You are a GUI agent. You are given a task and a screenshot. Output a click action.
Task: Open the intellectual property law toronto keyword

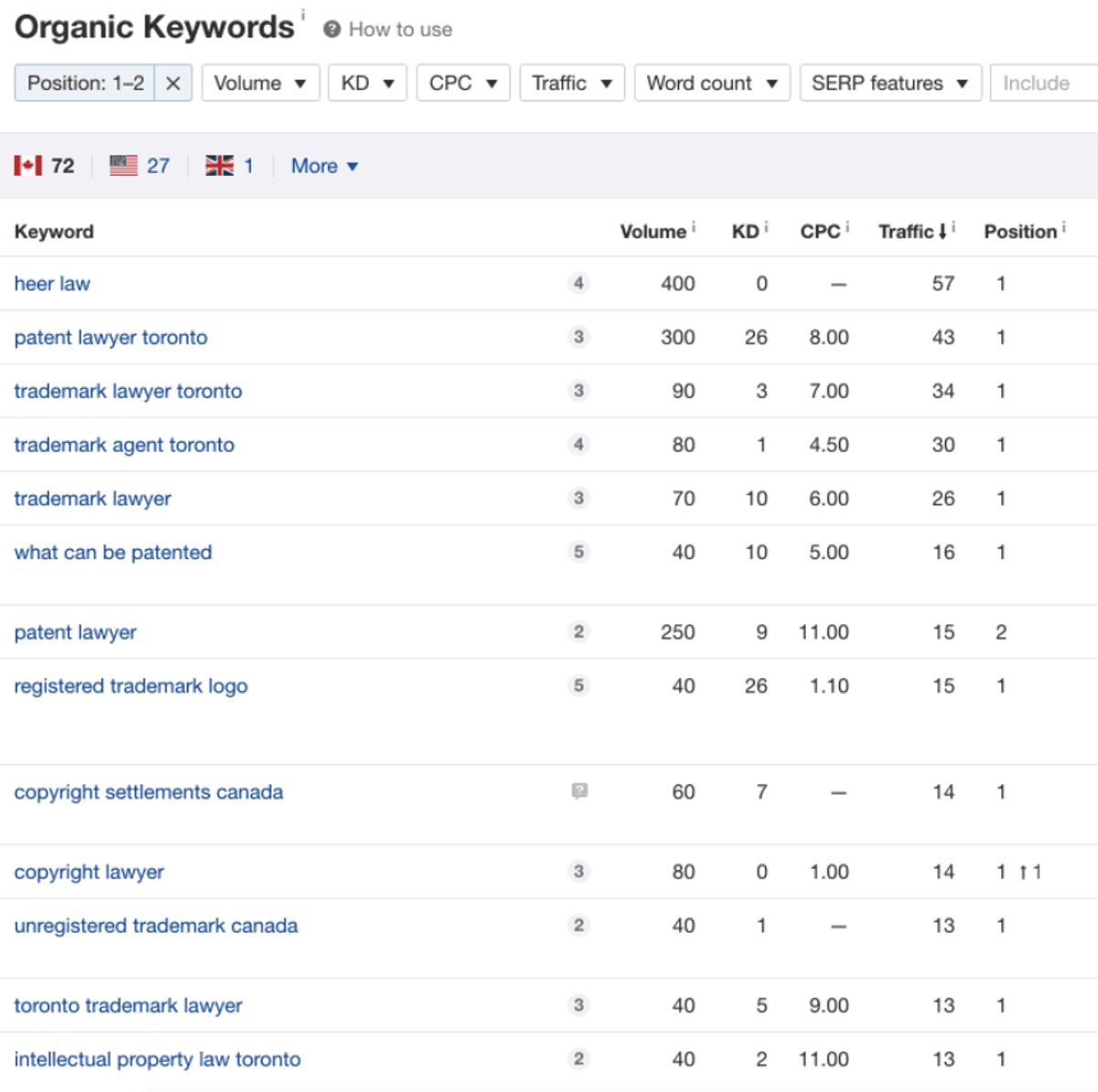pyautogui.click(x=157, y=1060)
